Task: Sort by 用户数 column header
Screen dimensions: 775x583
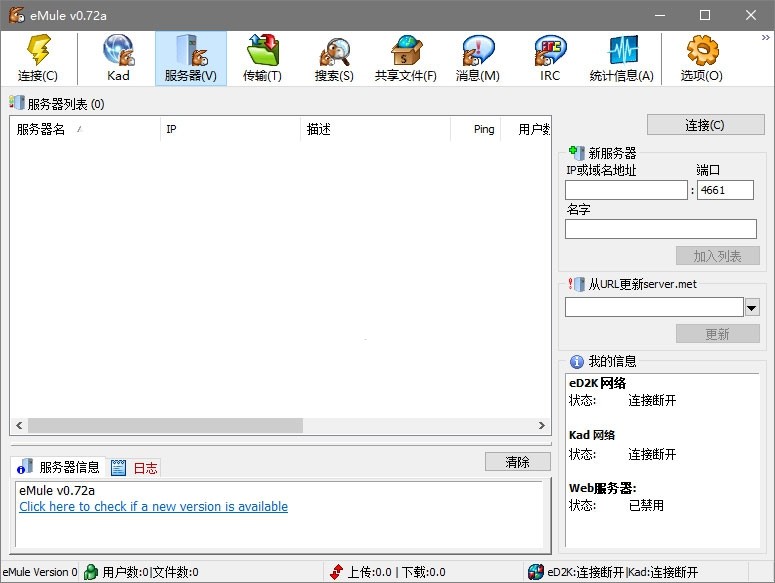Action: (526, 129)
